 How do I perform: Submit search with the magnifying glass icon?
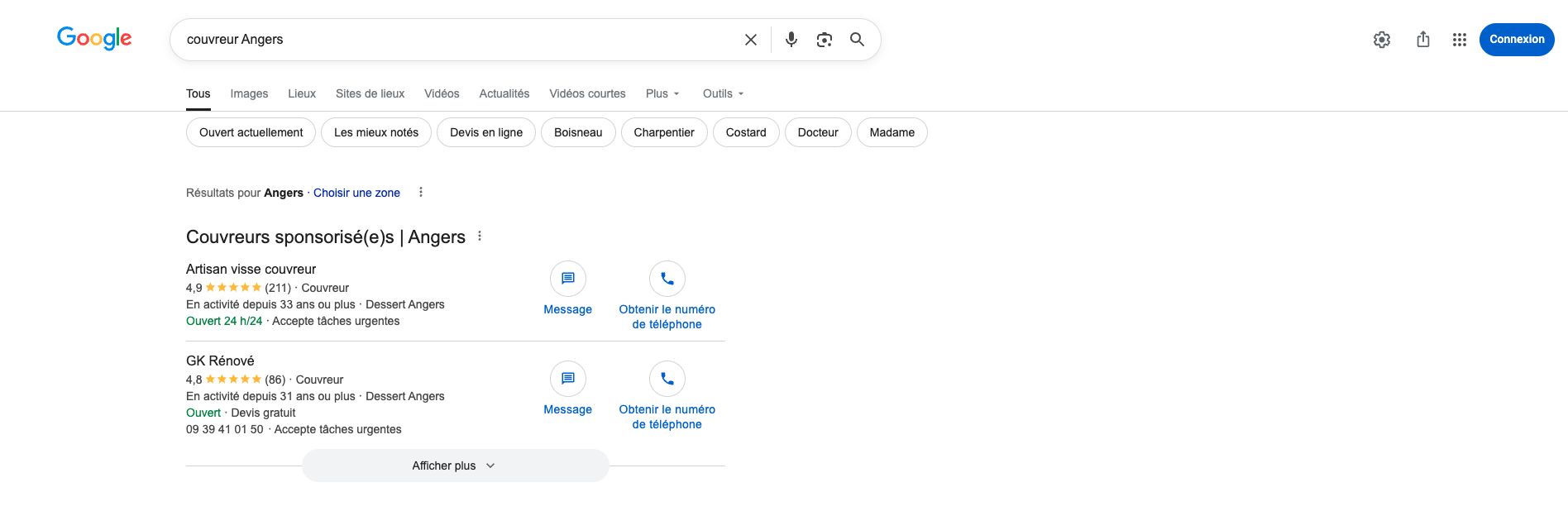click(x=858, y=39)
